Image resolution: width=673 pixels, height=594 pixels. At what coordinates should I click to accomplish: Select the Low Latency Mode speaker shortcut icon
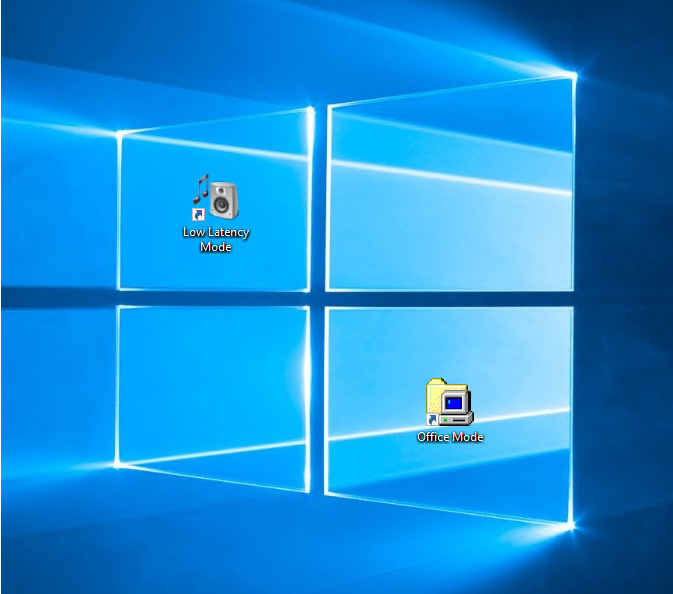click(x=215, y=197)
